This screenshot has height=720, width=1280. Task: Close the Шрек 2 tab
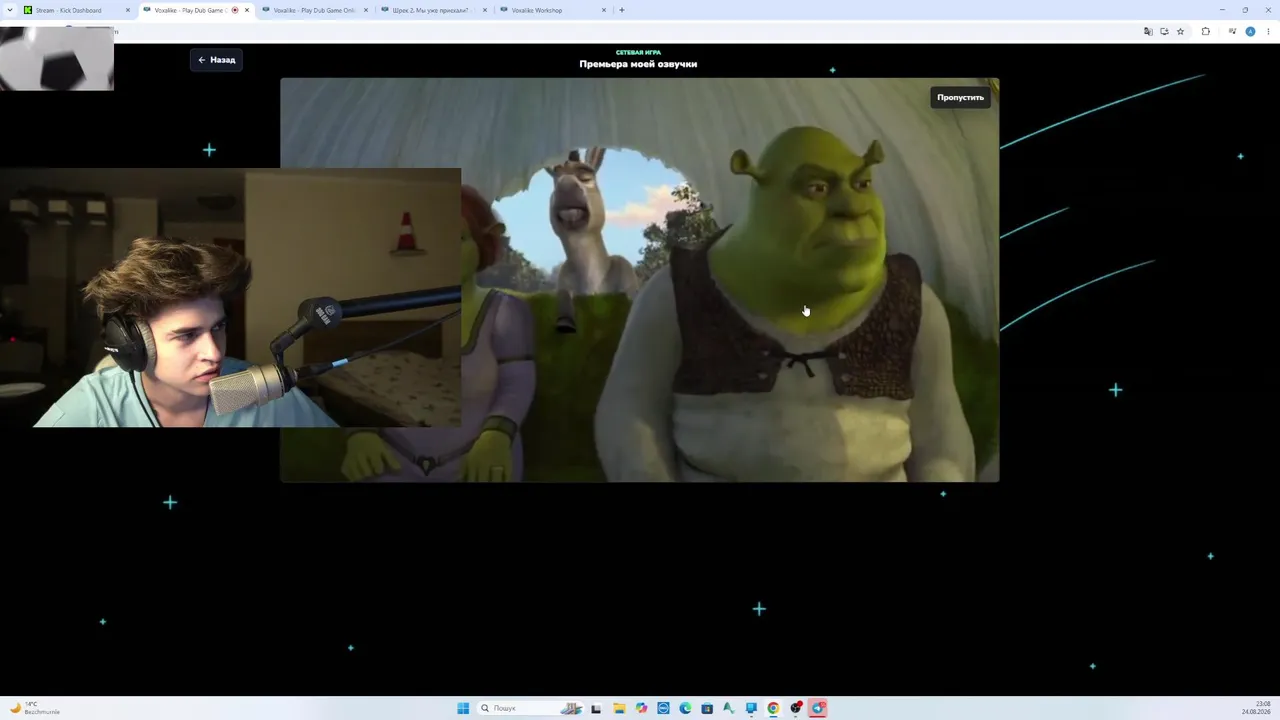[485, 10]
